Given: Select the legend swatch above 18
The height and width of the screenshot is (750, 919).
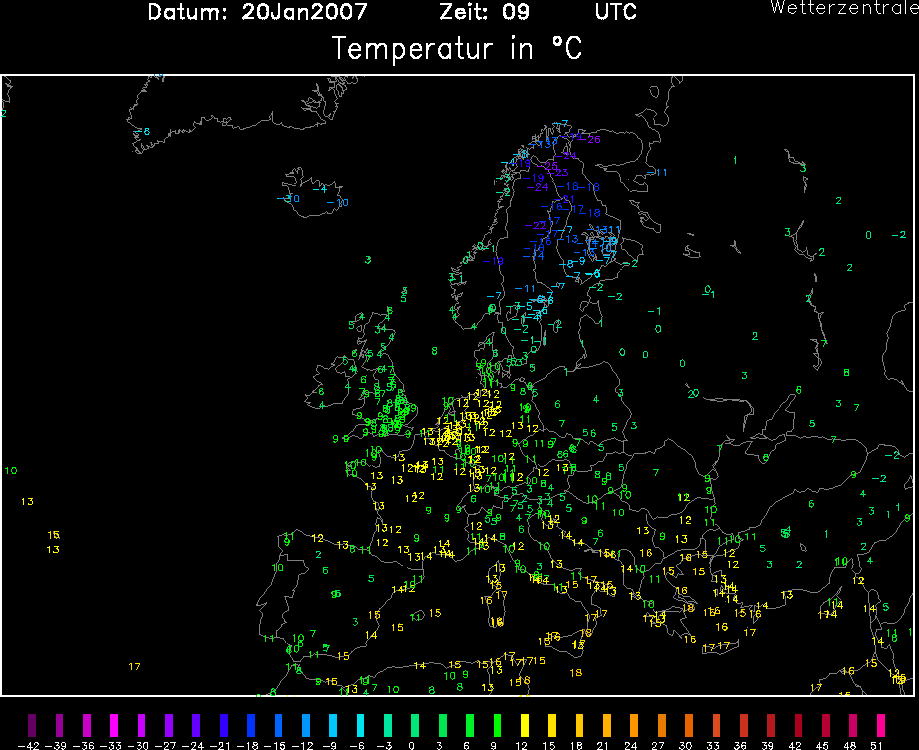Looking at the screenshot, I should click(x=579, y=725).
